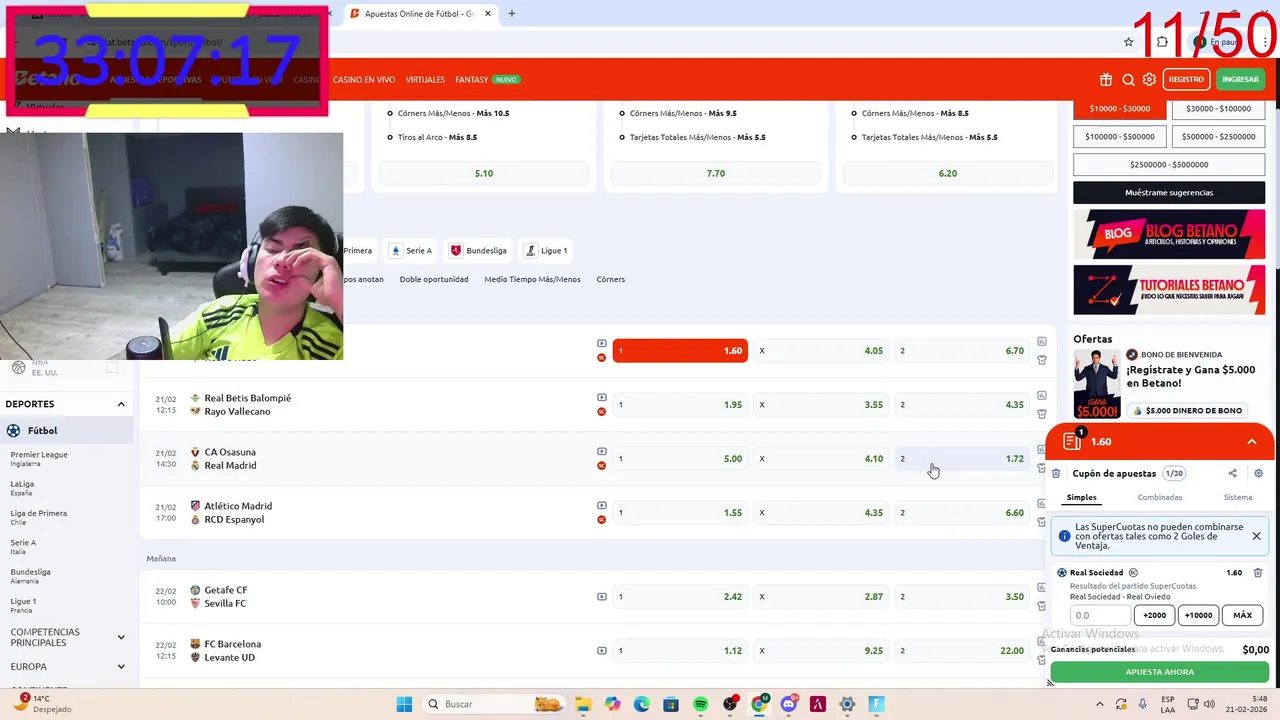Share the bet coupon
Viewport: 1280px width, 720px height.
coord(1232,473)
